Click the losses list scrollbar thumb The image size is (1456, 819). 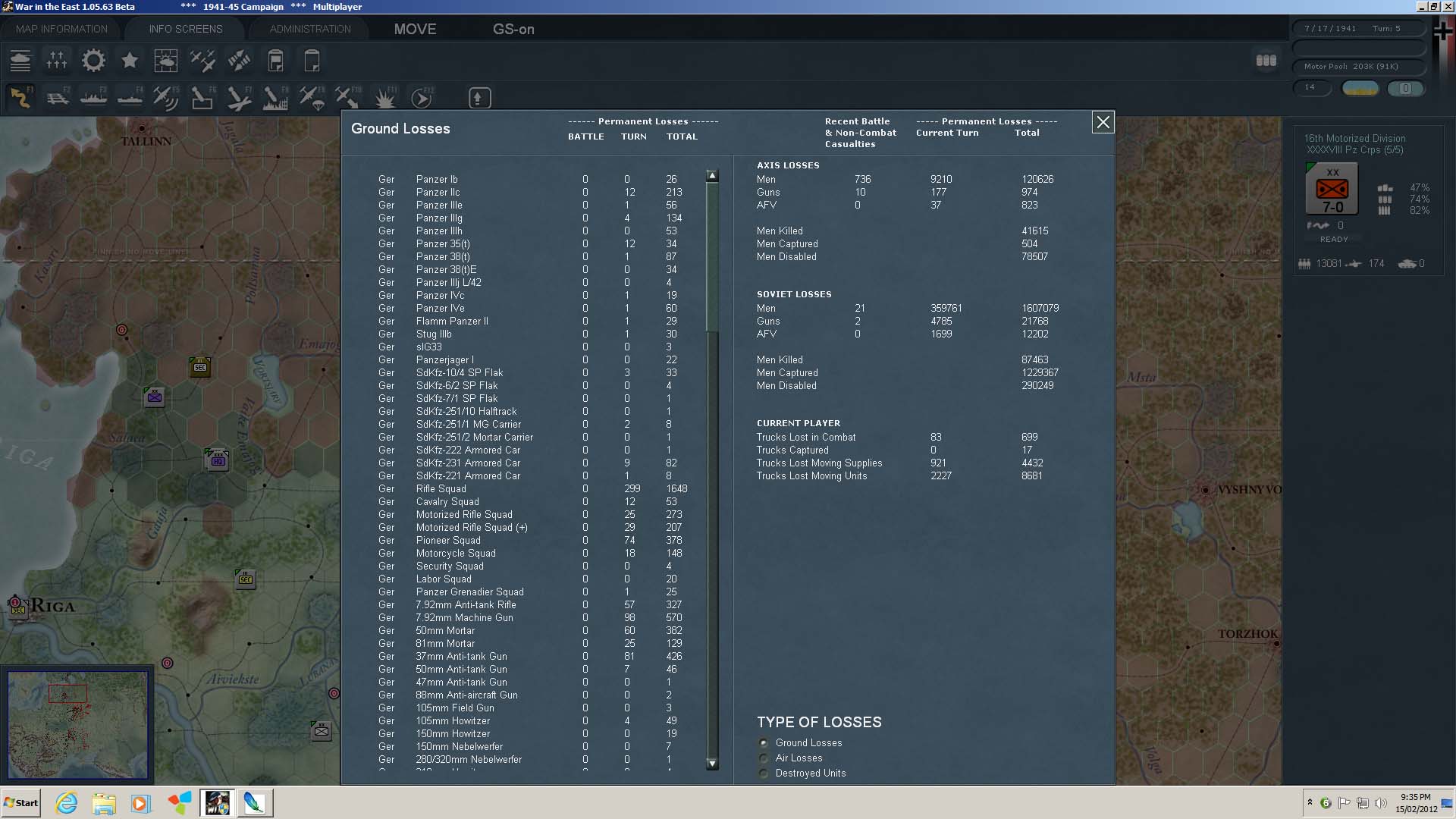pos(712,256)
